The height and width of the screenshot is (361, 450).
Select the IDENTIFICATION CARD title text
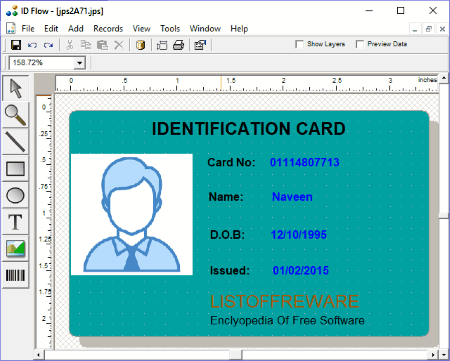[x=248, y=129]
